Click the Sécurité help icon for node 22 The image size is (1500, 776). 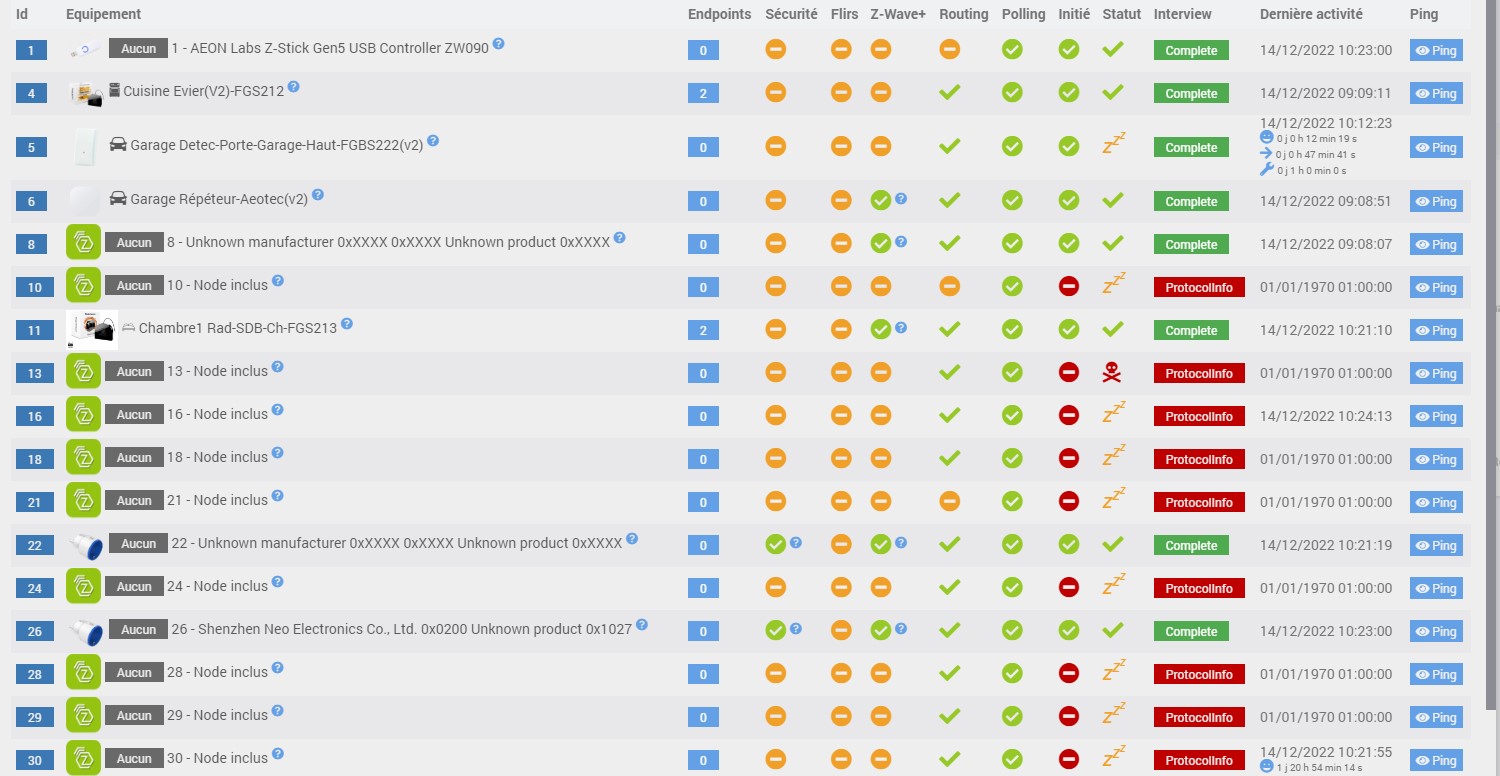[796, 542]
